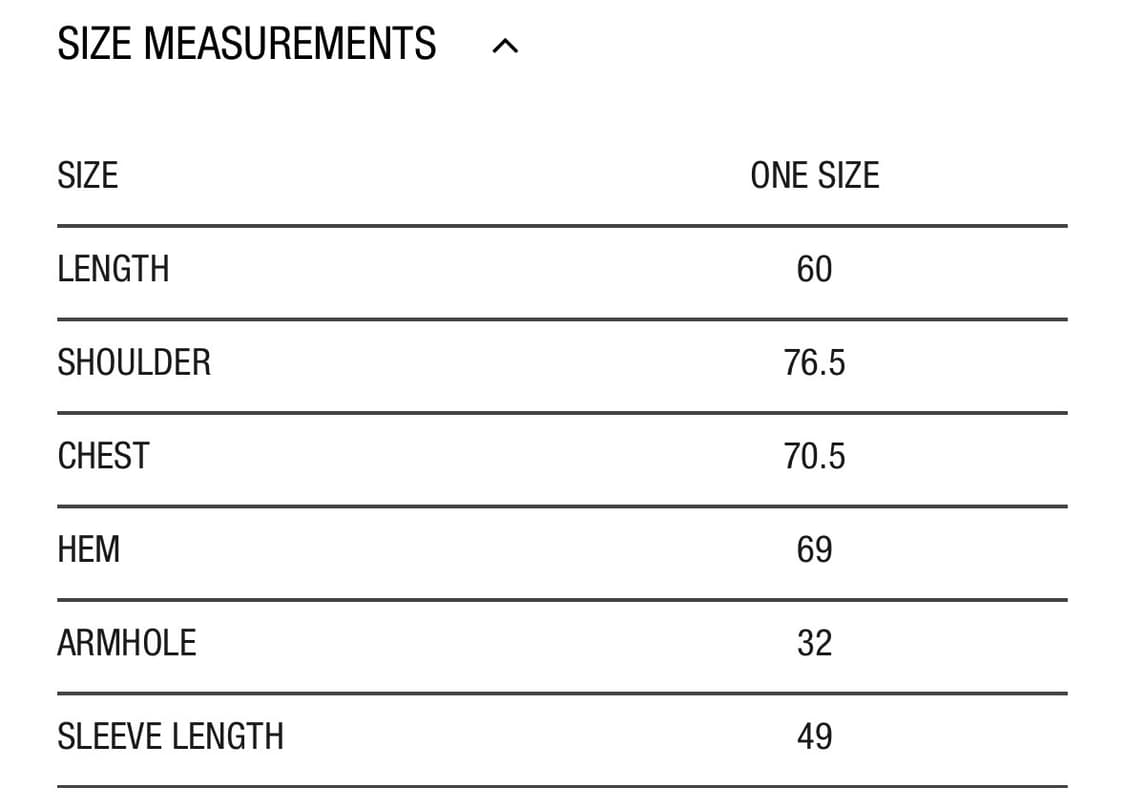
Task: Click the divider between CHEST and HEM rows
Action: point(562,506)
